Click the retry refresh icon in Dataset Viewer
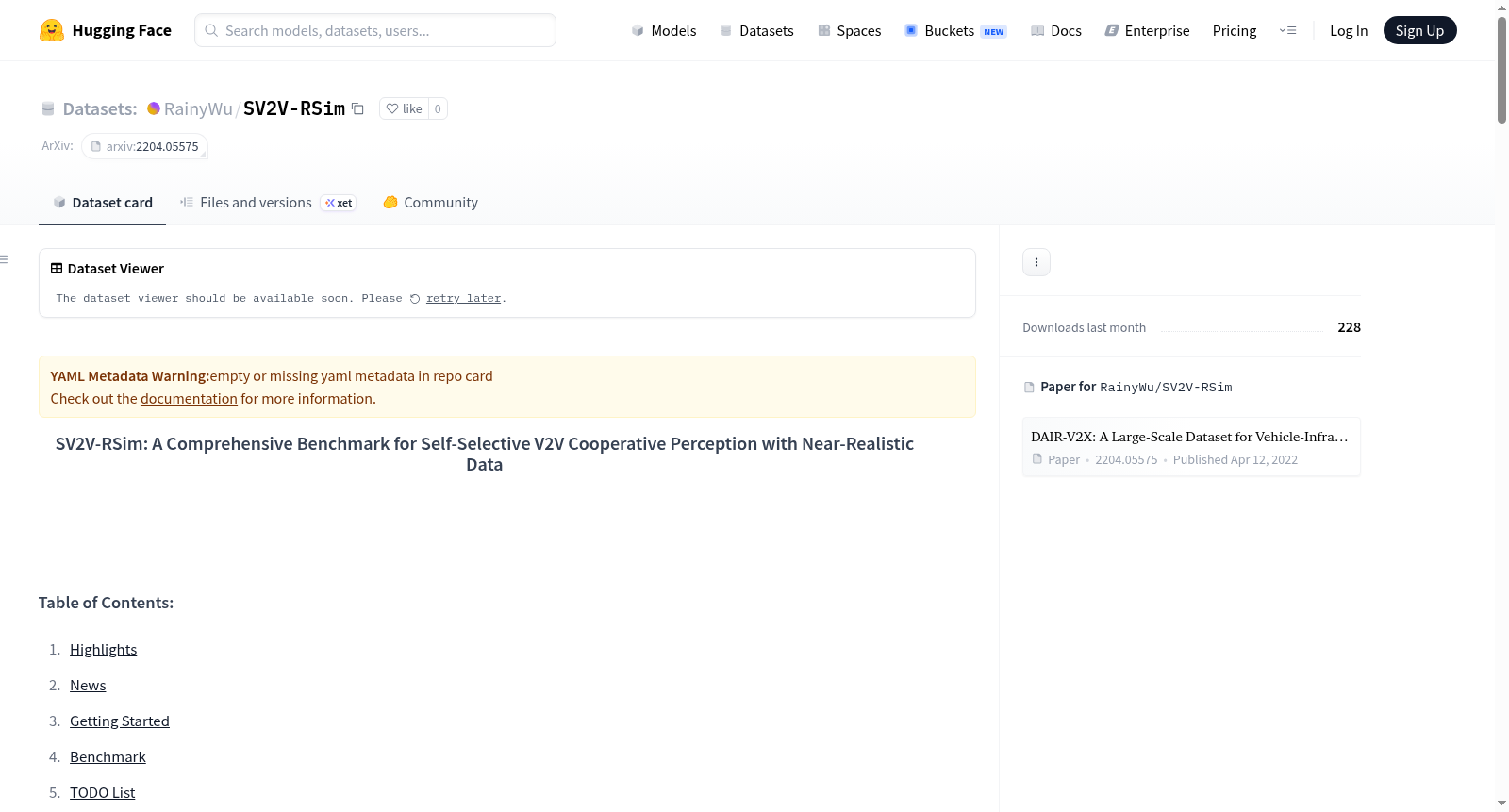 click(415, 299)
